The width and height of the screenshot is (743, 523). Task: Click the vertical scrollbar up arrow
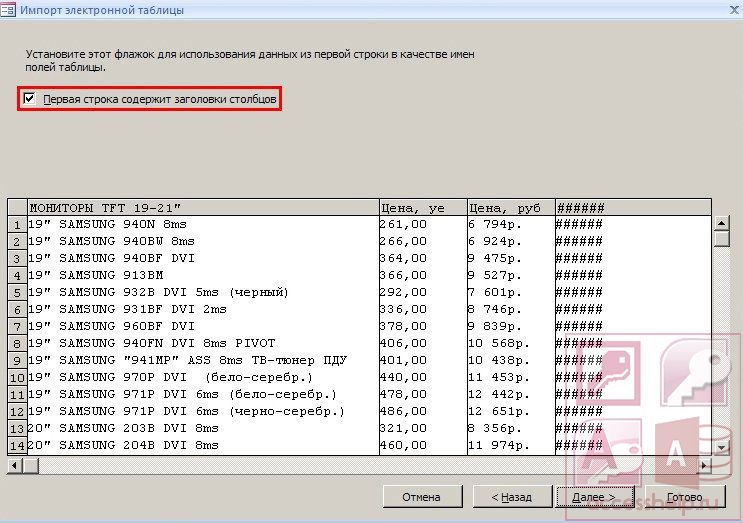pos(721,223)
